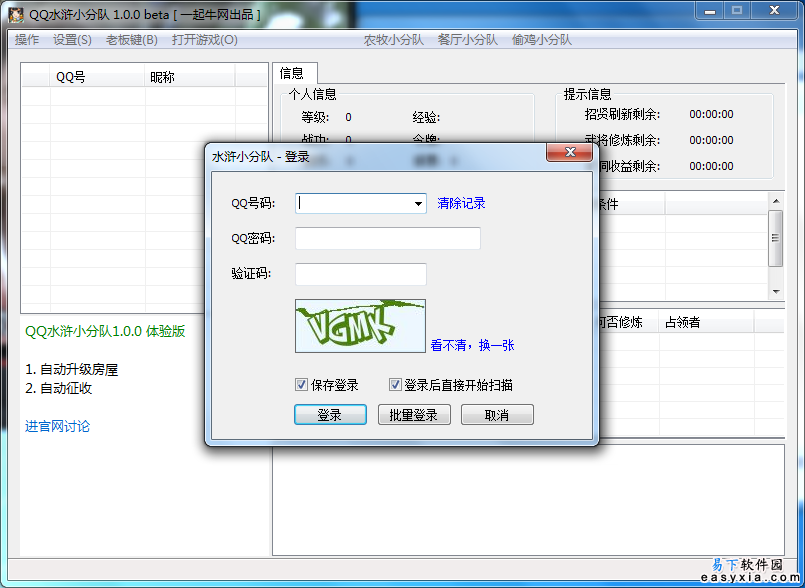Click the app icon in the title bar

(16, 14)
